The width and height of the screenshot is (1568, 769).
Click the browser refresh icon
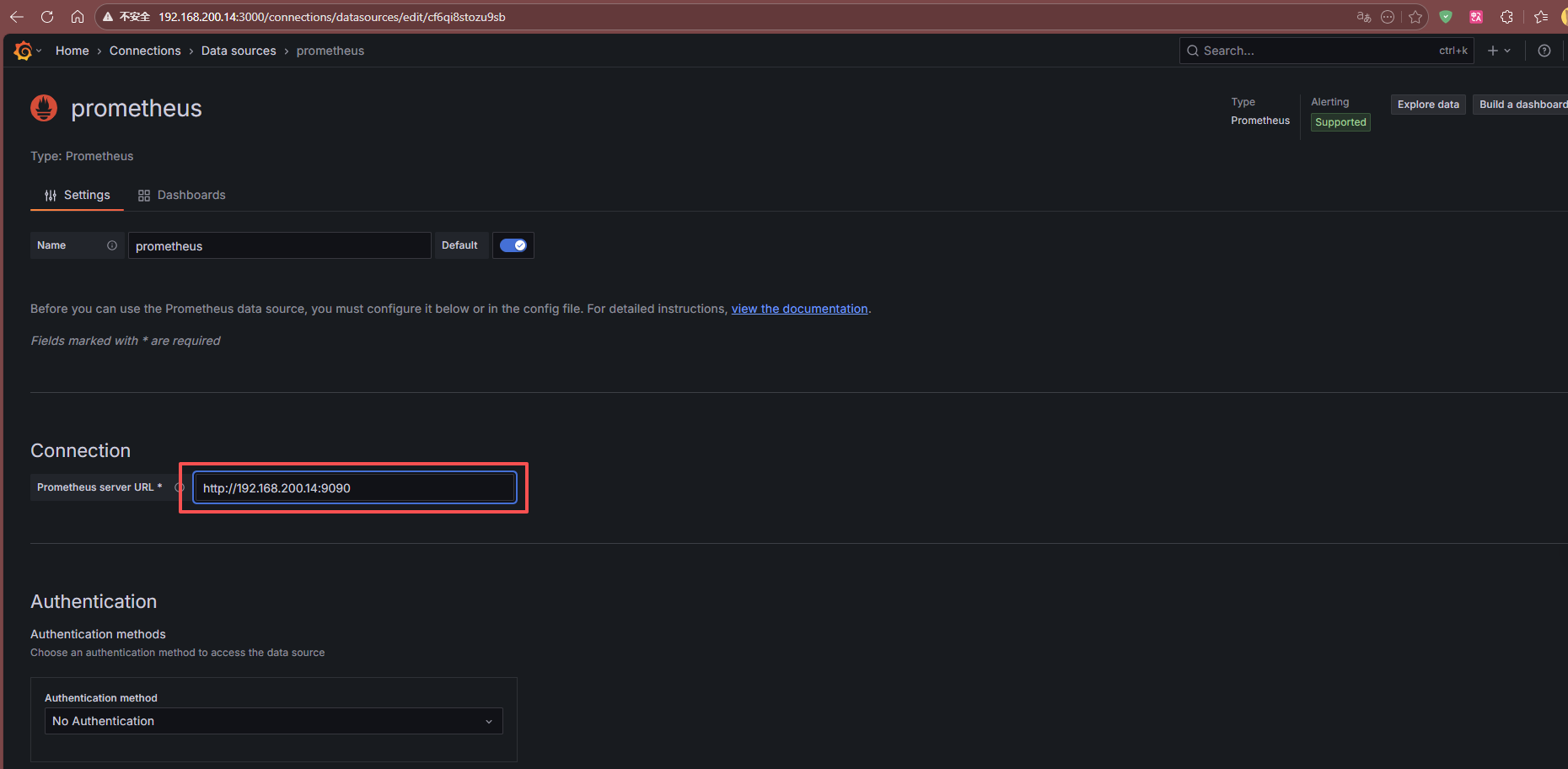pyautogui.click(x=47, y=17)
